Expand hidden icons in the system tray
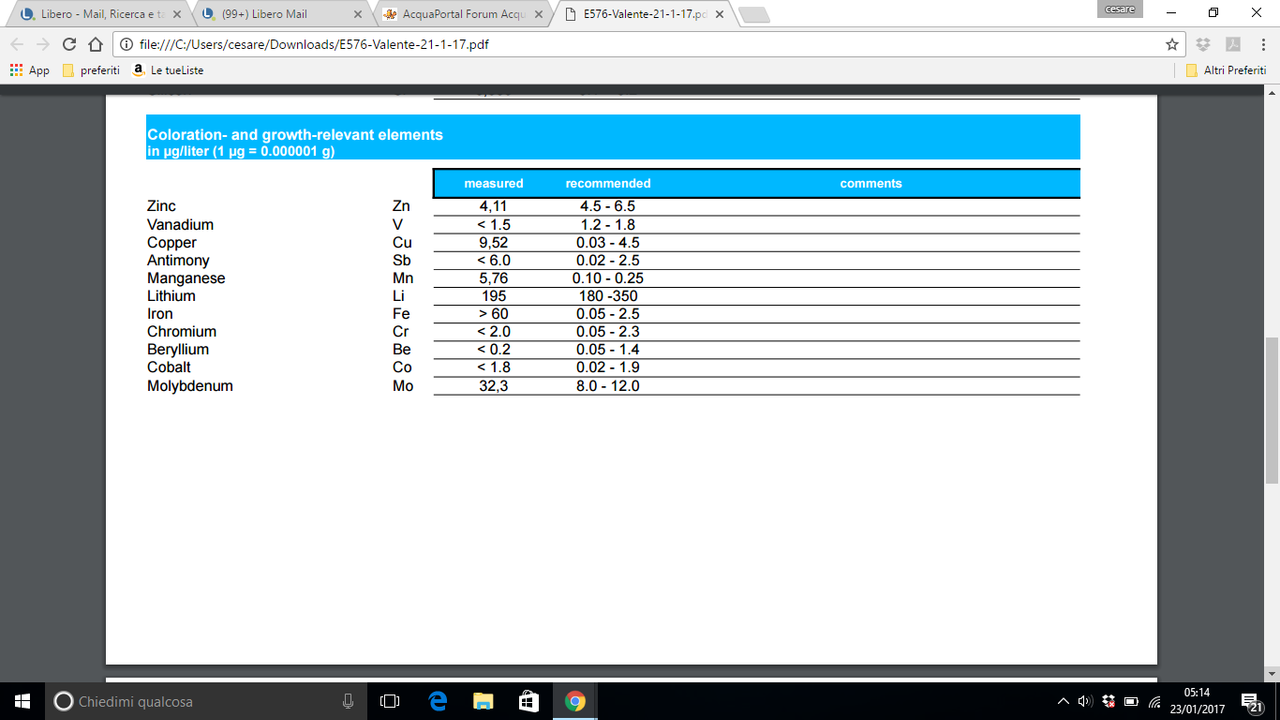Screen dimensions: 1280x720 (x=1063, y=702)
